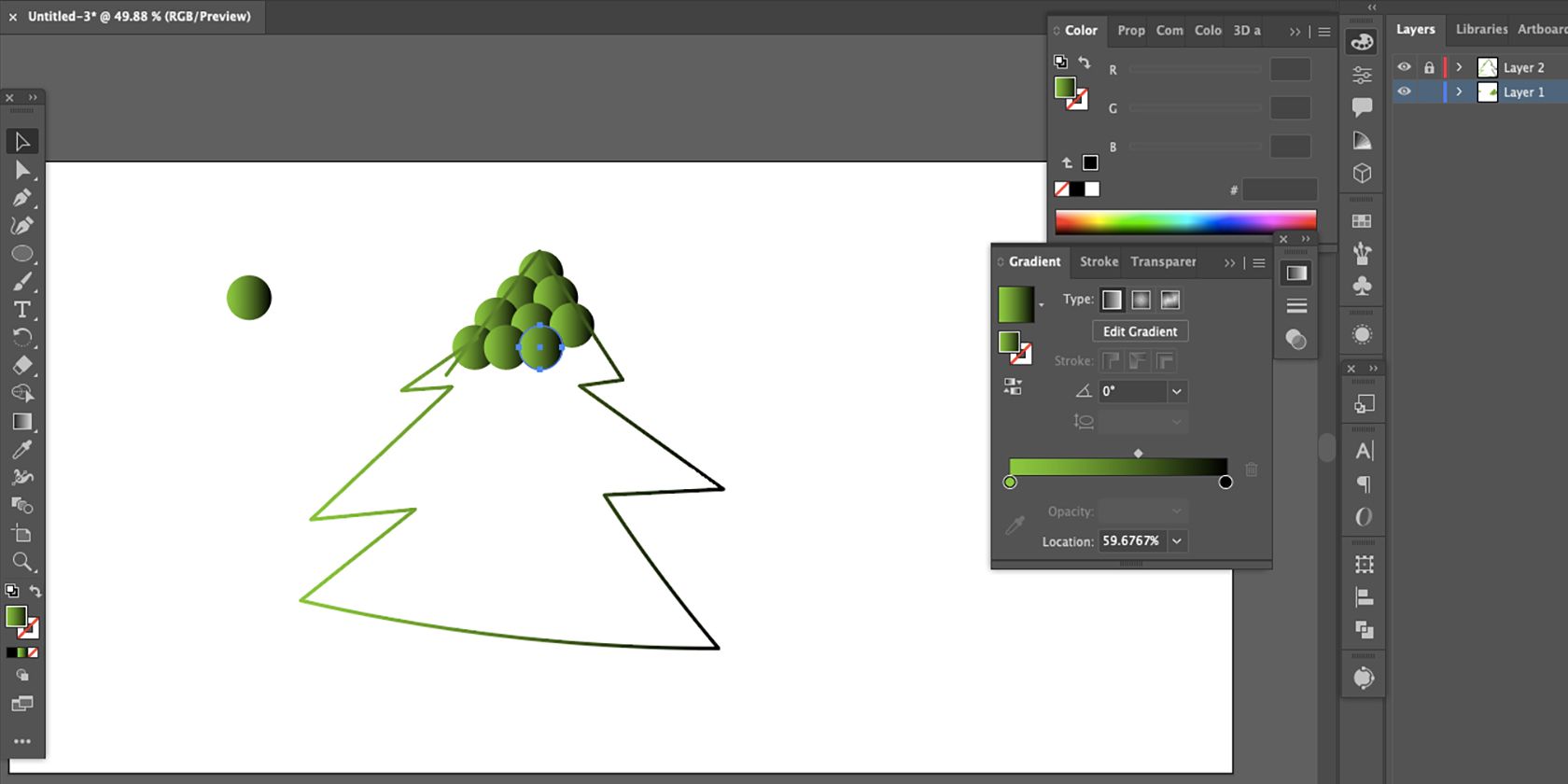The width and height of the screenshot is (1568, 784).
Task: Select the green gradient stop
Action: coord(1010,482)
